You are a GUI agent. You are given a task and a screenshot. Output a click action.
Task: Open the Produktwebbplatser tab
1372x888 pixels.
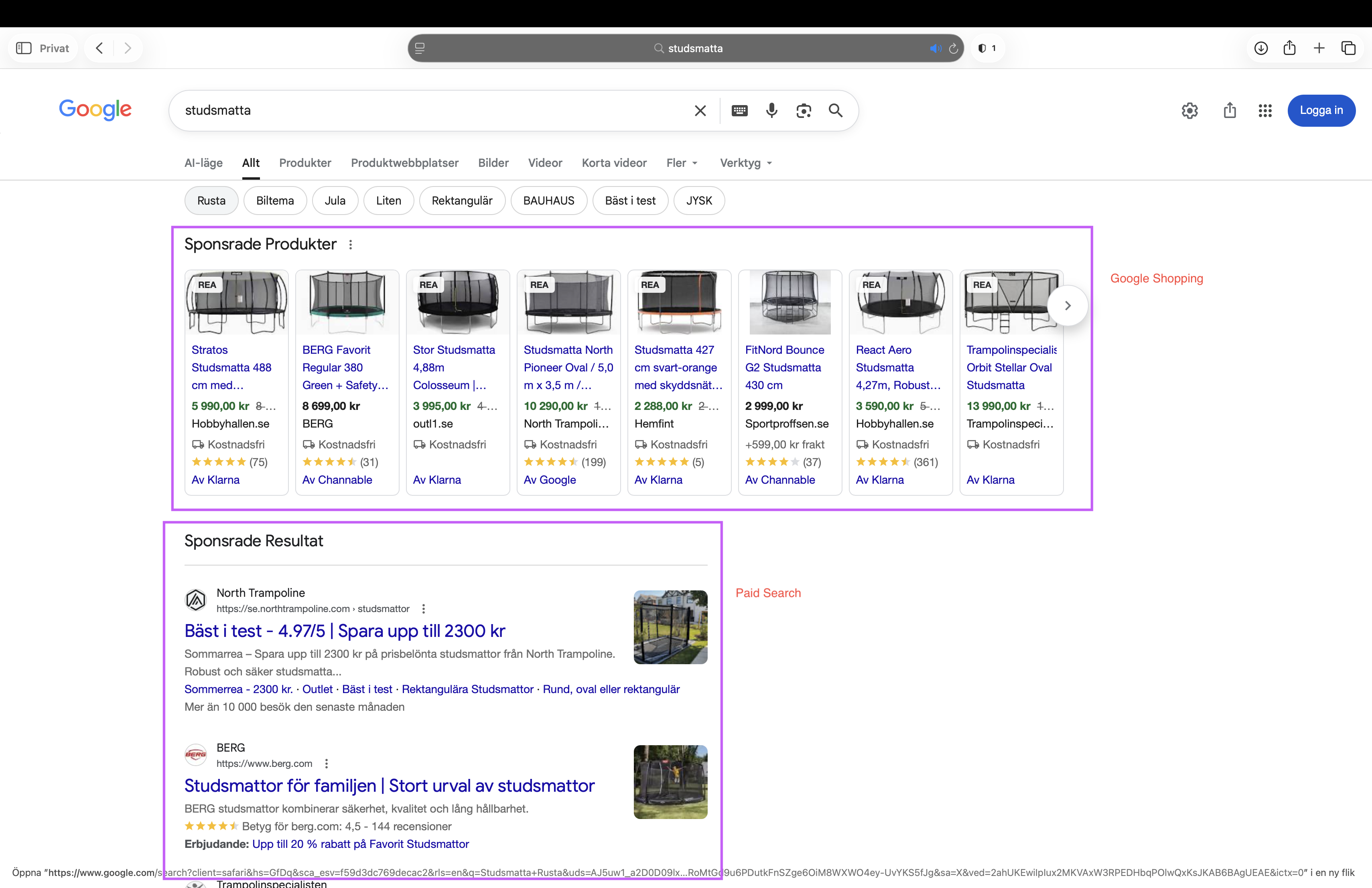pyautogui.click(x=405, y=163)
